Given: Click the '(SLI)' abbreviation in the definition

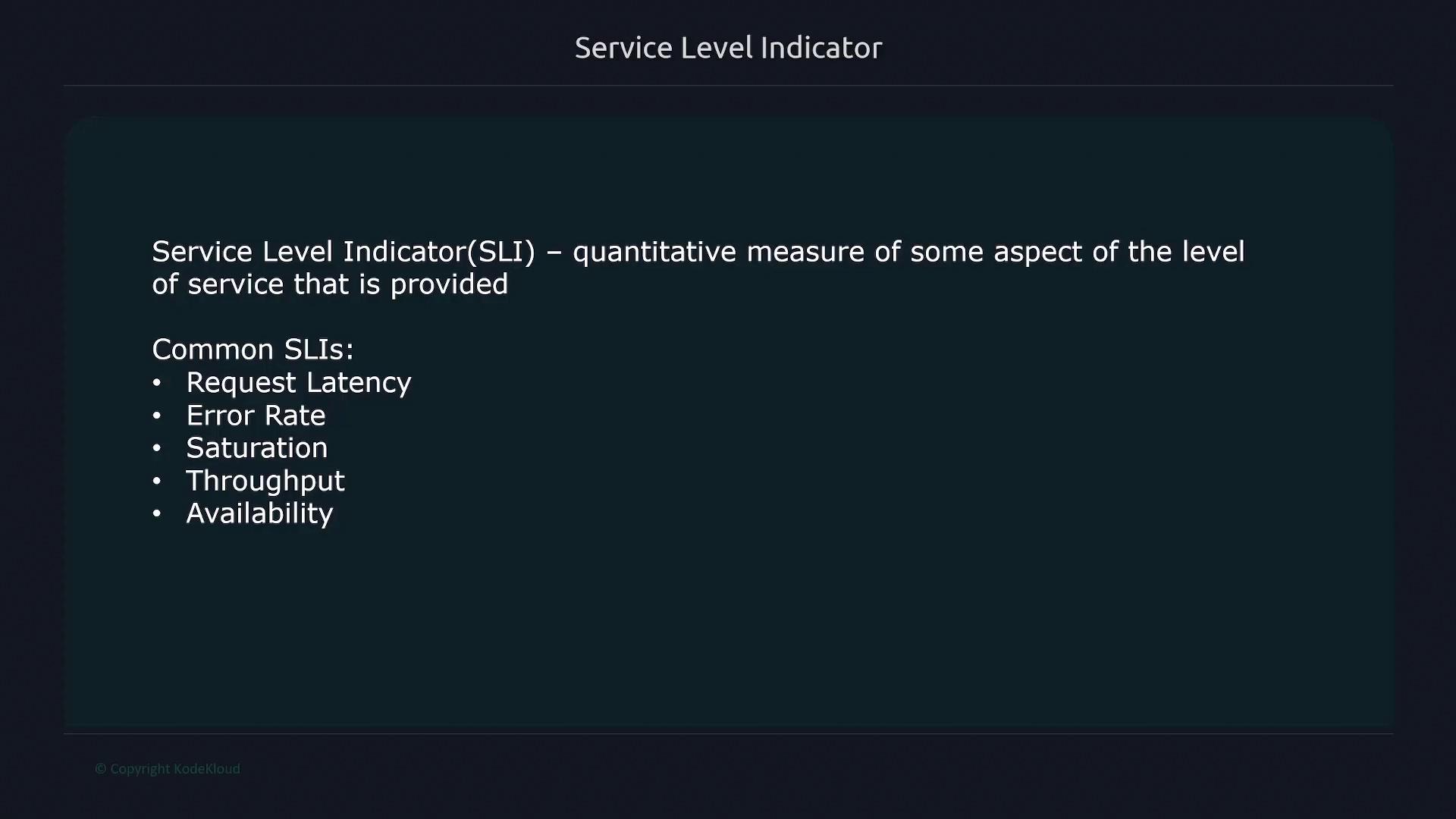Looking at the screenshot, I should pyautogui.click(x=501, y=252).
